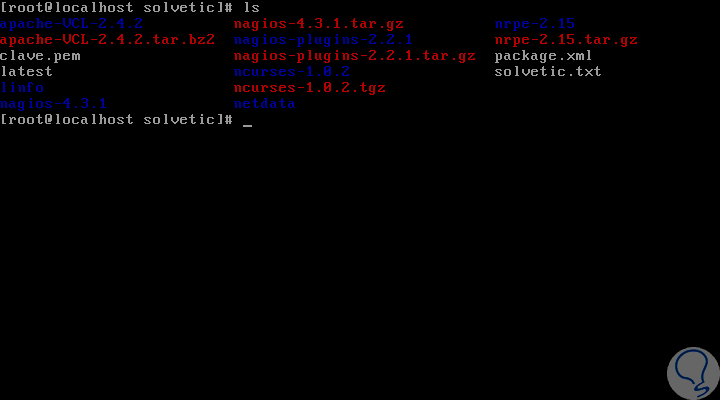
Task: Click the ncurses-1.0.2.tgz archive entry
Action: pyautogui.click(x=309, y=88)
